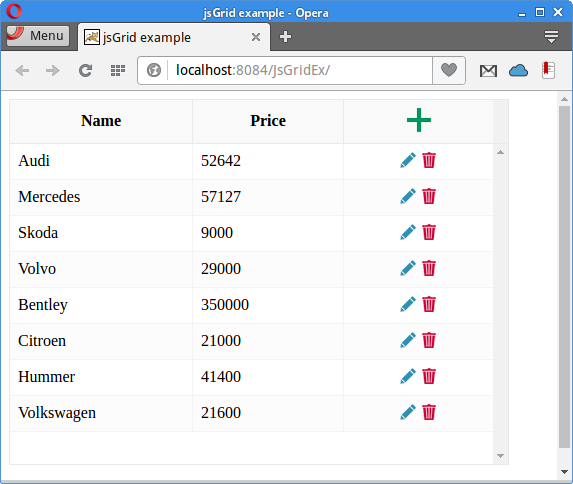Click the site info globe icon

(x=154, y=70)
